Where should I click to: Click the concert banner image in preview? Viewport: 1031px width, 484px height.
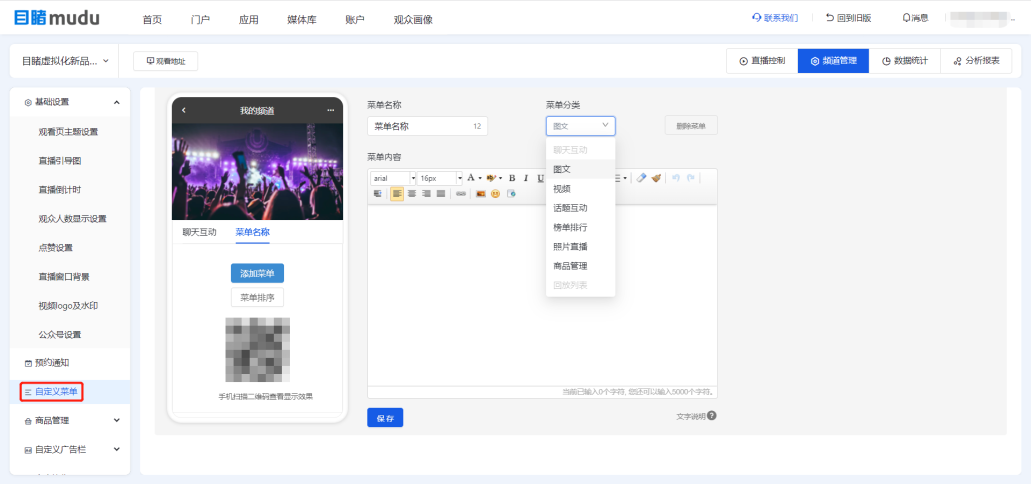[257, 172]
